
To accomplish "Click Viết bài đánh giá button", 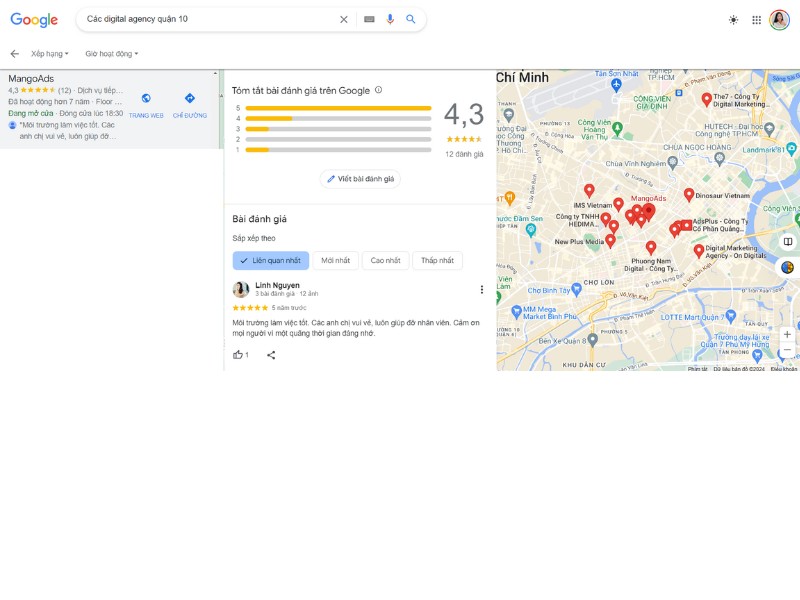I will 360,179.
